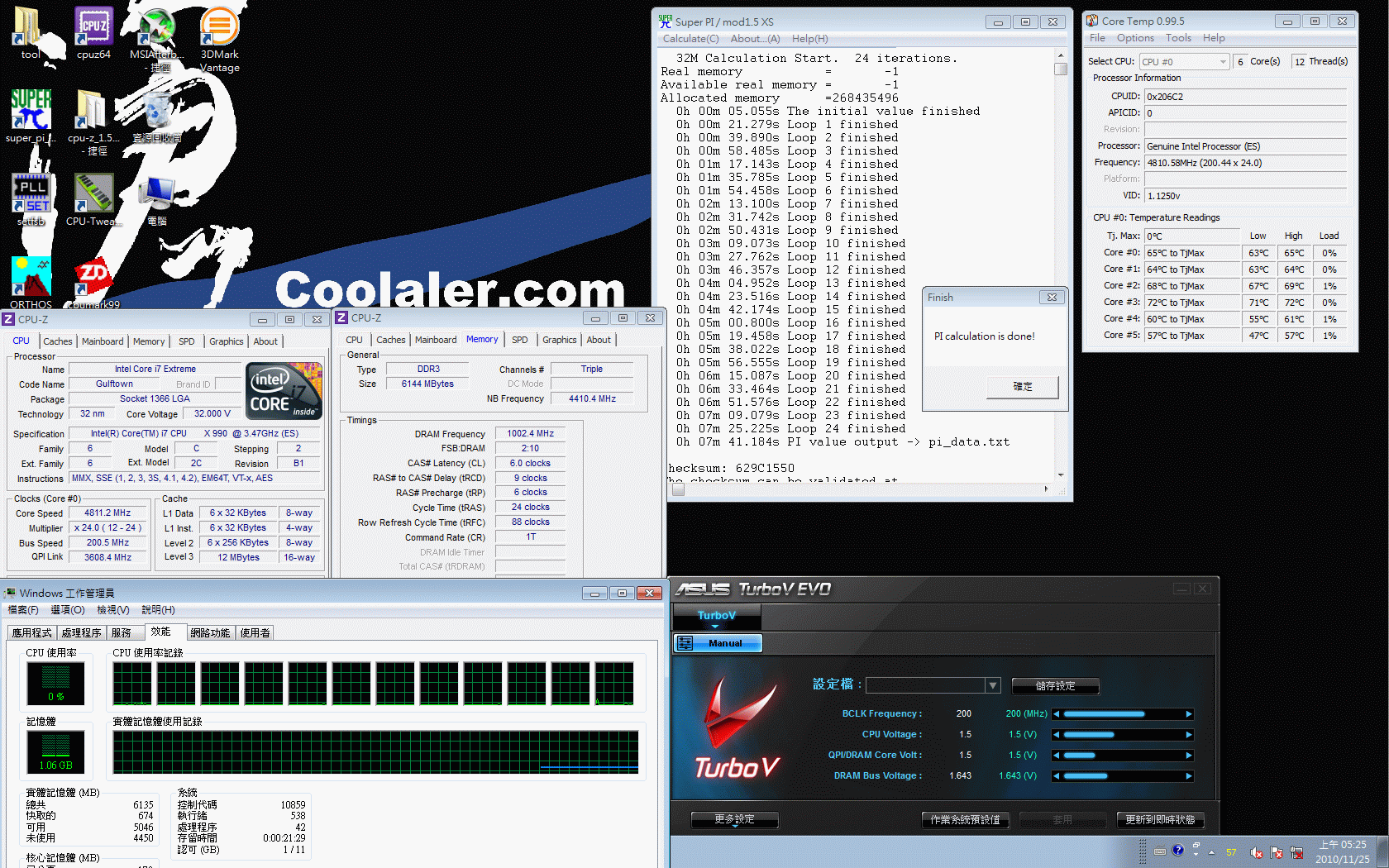The image size is (1389, 868).
Task: Launch setfsb PLL SET desktop icon
Action: pos(31,198)
